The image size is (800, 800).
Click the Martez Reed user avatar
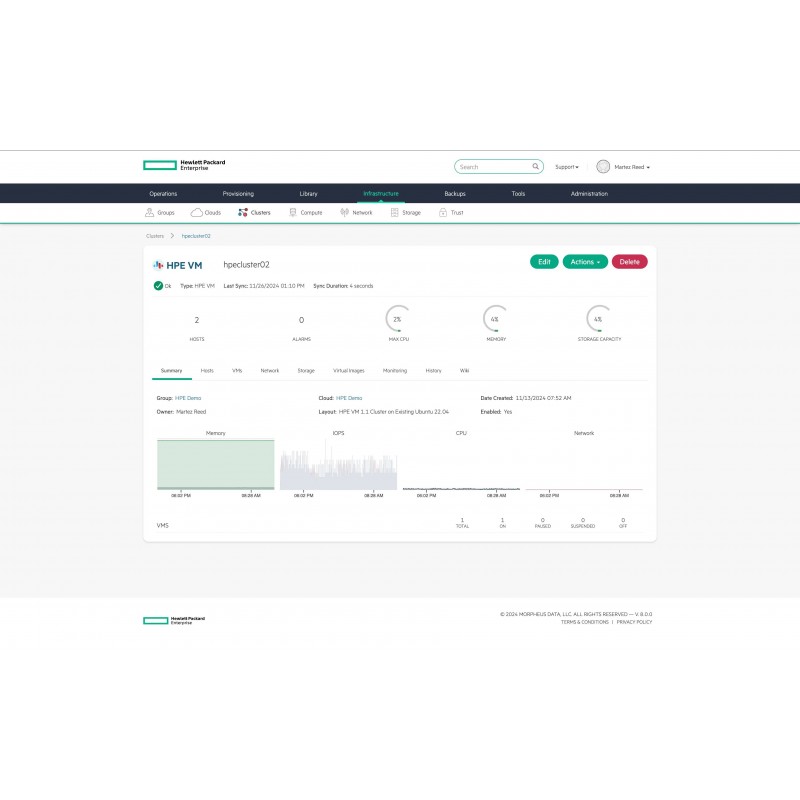[603, 167]
